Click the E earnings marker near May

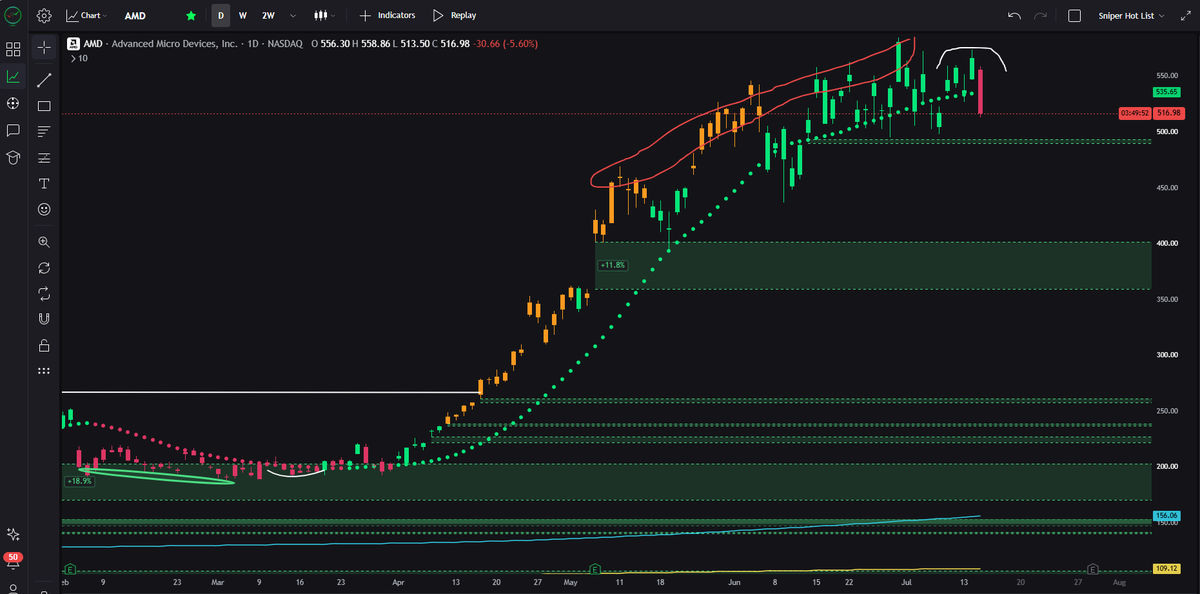595,569
